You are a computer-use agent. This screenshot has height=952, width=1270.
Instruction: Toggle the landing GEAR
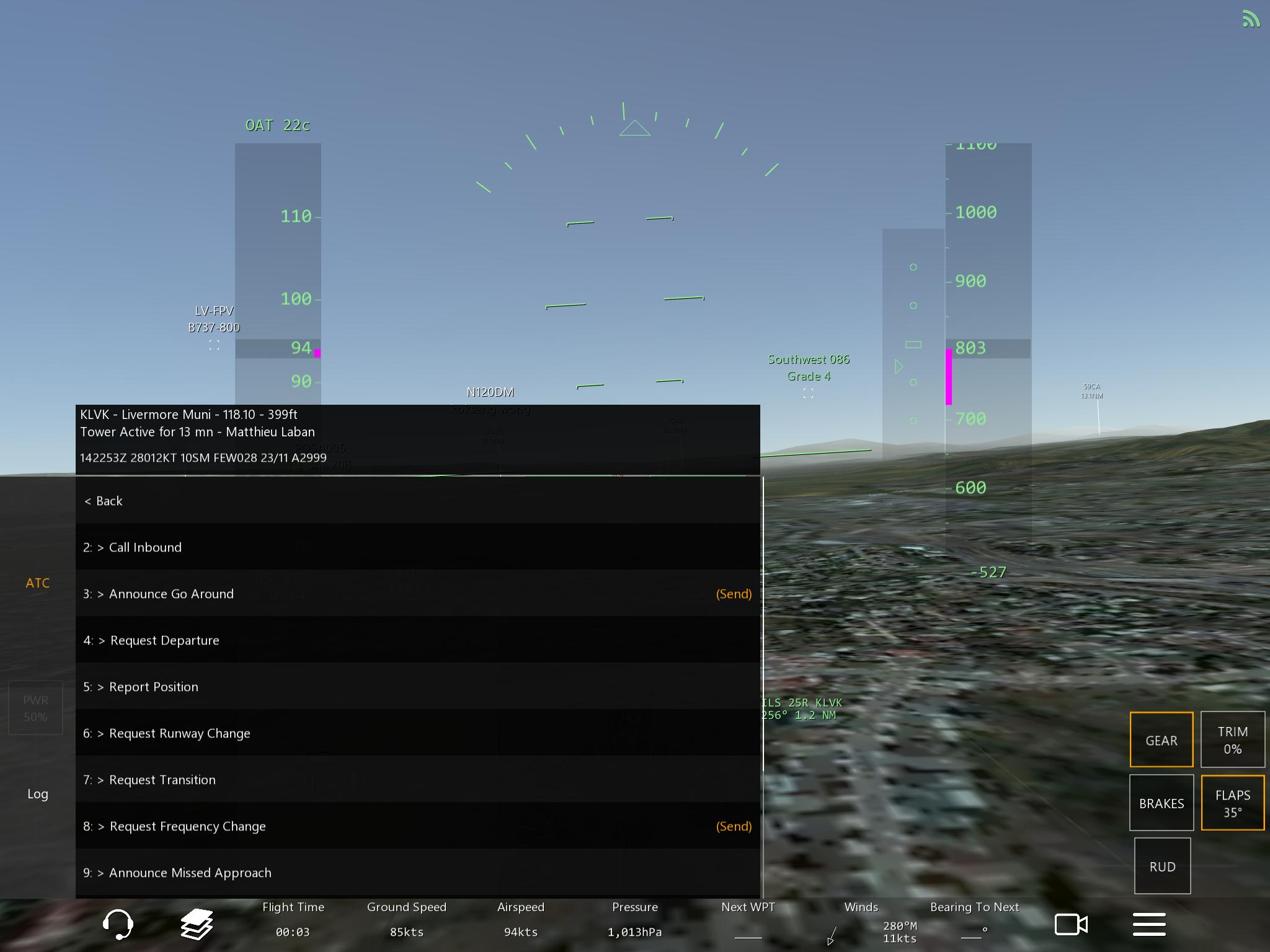[x=1161, y=740]
